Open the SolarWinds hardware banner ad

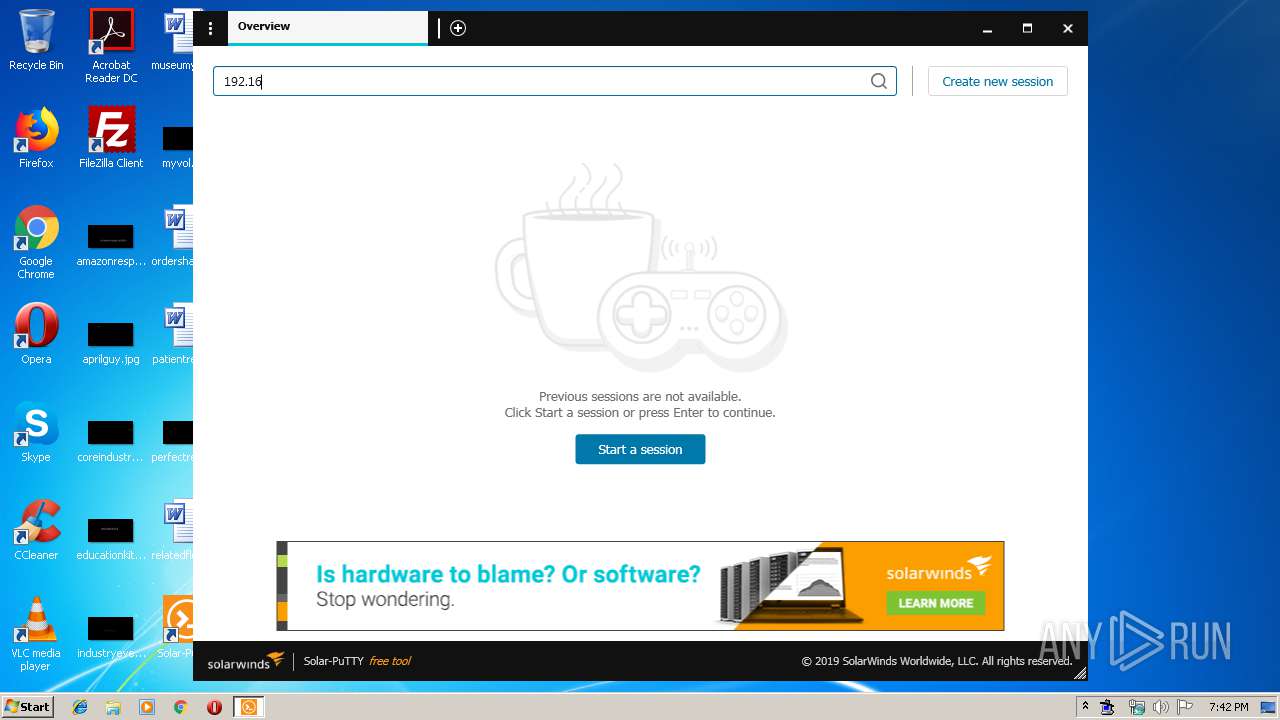[640, 586]
